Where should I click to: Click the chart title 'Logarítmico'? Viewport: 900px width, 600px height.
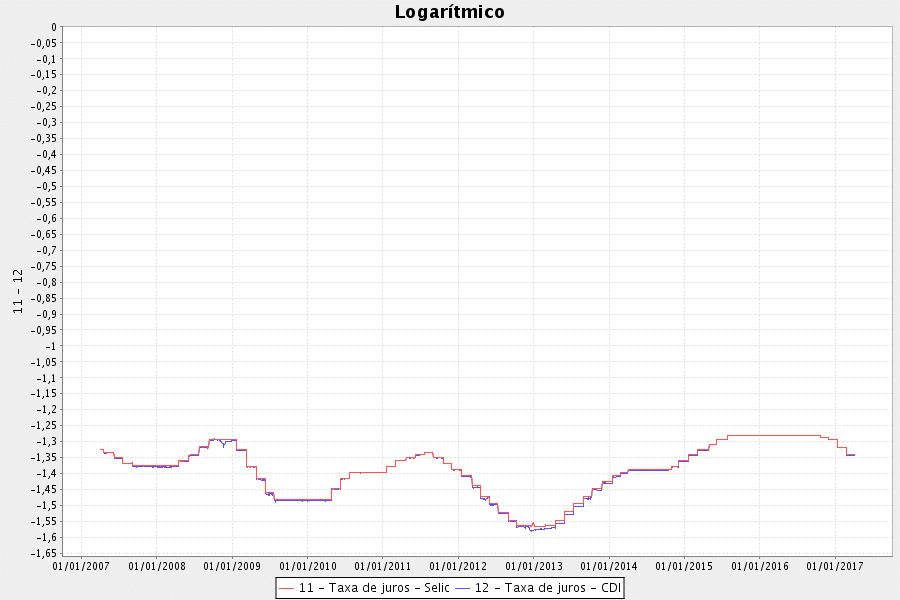[449, 12]
